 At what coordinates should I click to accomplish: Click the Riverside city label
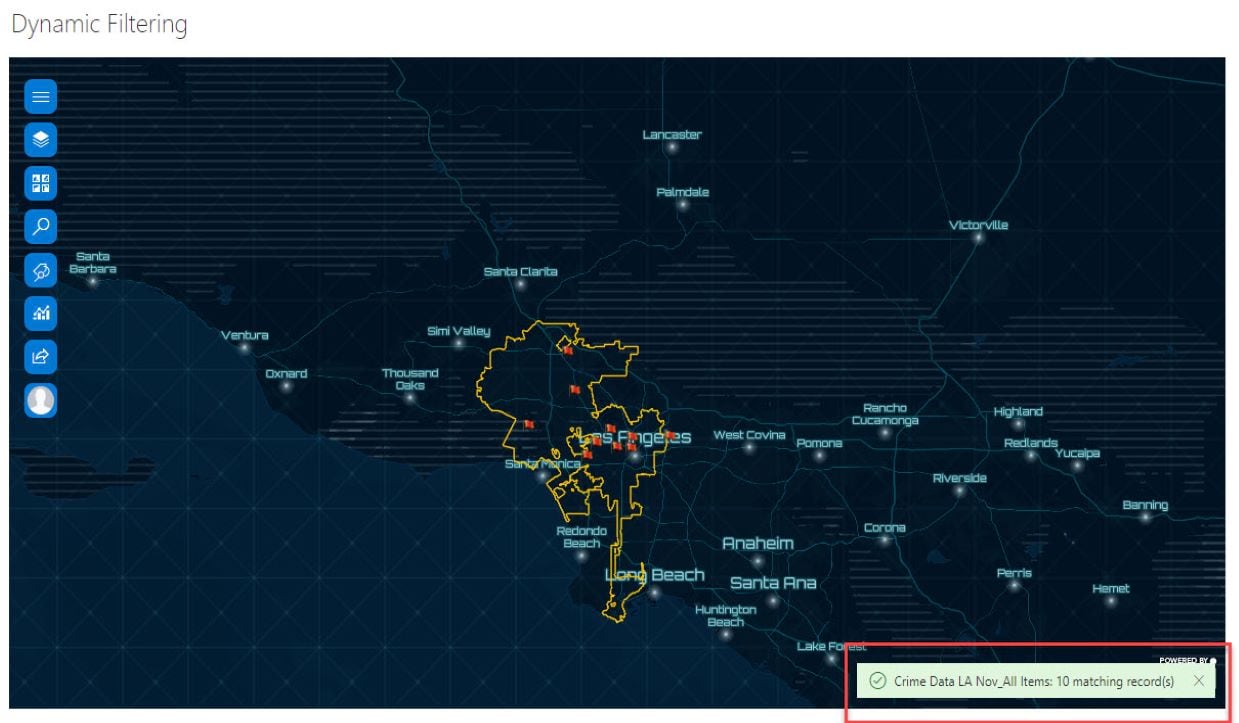[x=959, y=478]
